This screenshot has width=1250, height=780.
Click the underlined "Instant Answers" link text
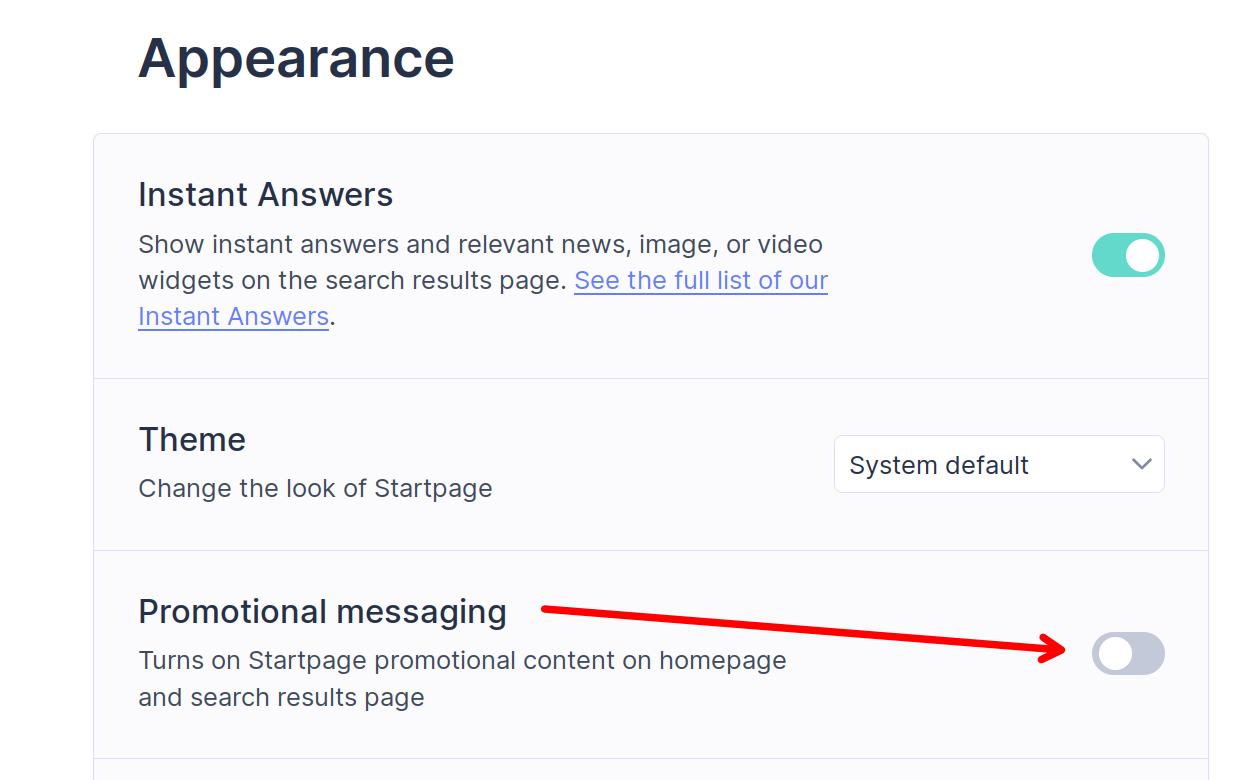[233, 316]
